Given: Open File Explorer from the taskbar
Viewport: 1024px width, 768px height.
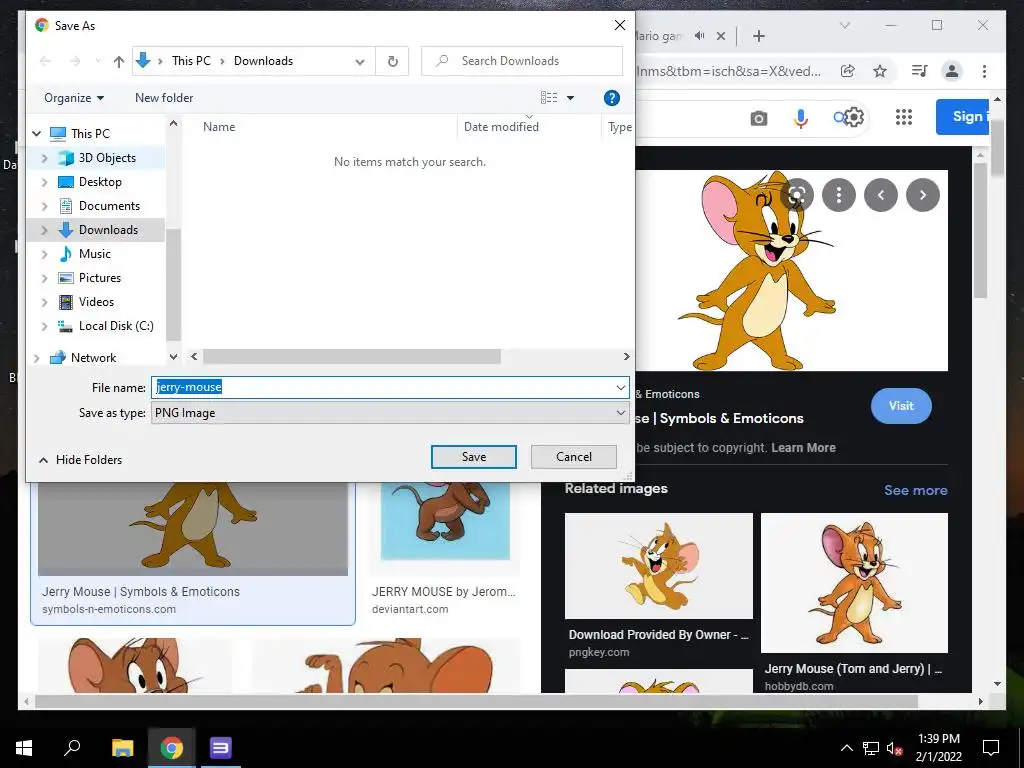Looking at the screenshot, I should coord(122,748).
